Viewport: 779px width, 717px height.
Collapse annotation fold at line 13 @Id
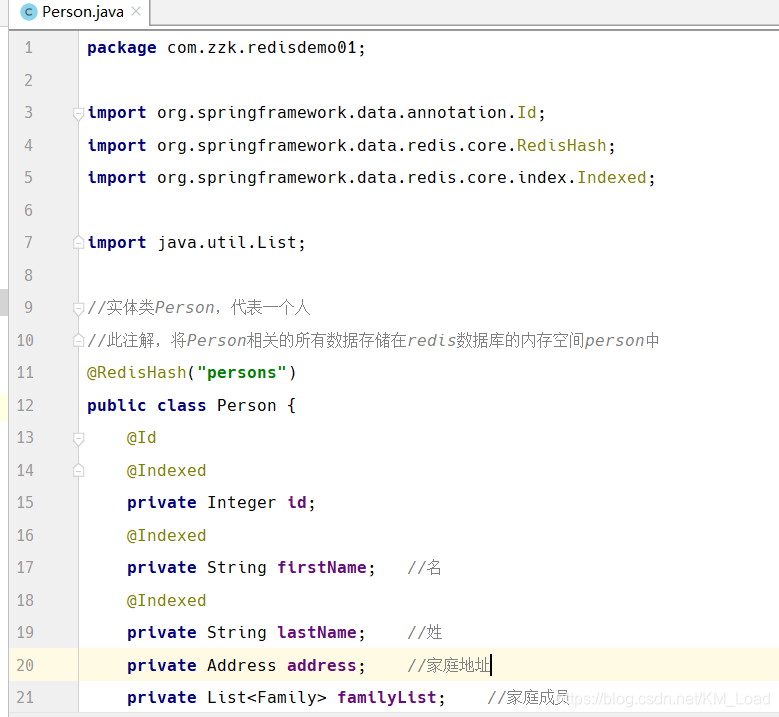tap(78, 439)
